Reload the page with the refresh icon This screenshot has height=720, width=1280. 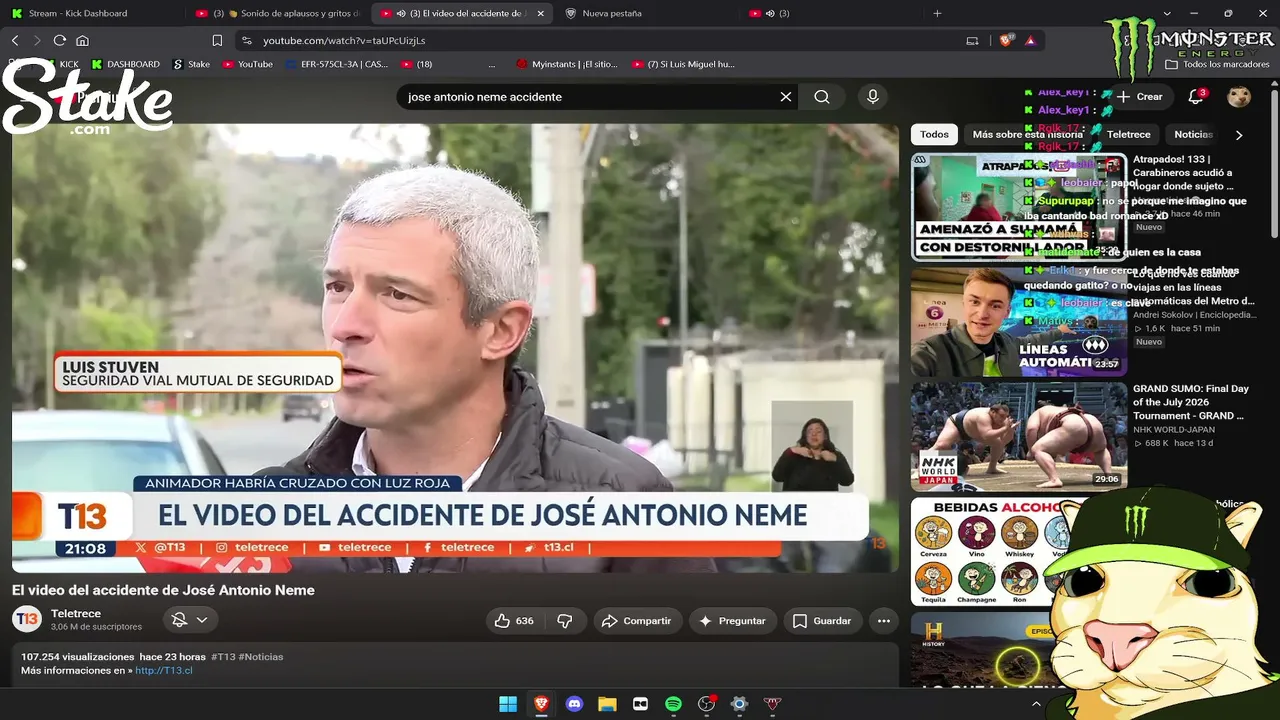(x=60, y=40)
